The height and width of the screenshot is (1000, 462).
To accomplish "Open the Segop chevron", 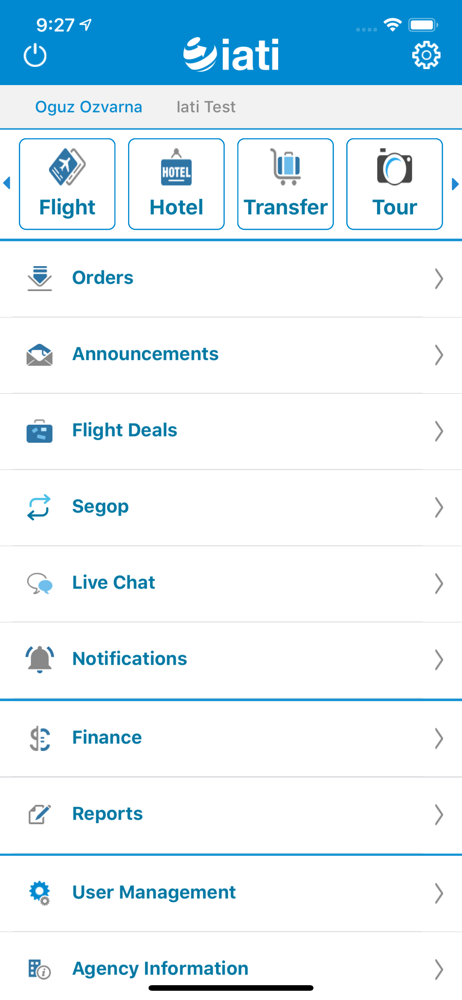I will [x=438, y=507].
